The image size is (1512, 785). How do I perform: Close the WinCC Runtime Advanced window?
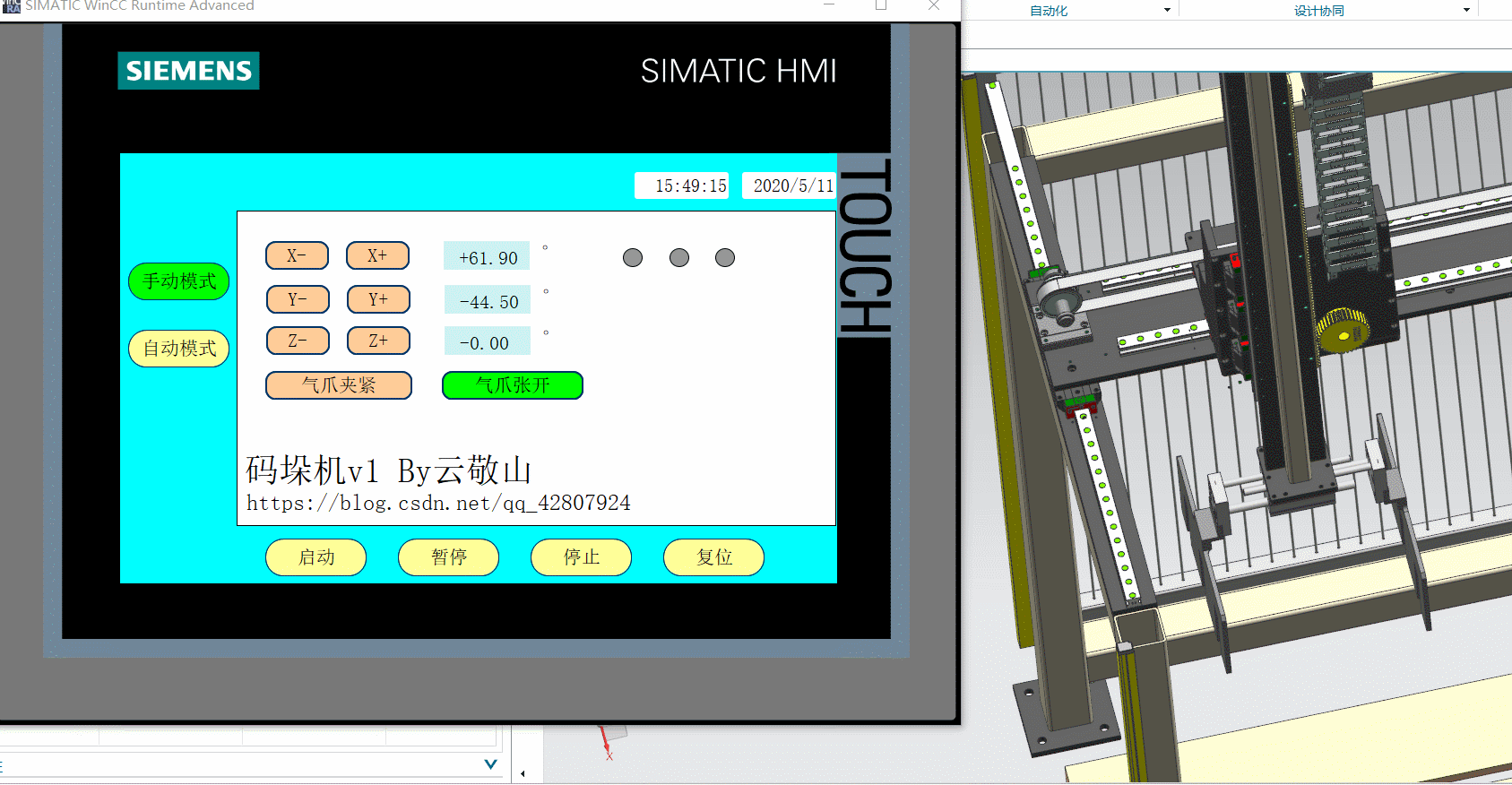[x=934, y=5]
